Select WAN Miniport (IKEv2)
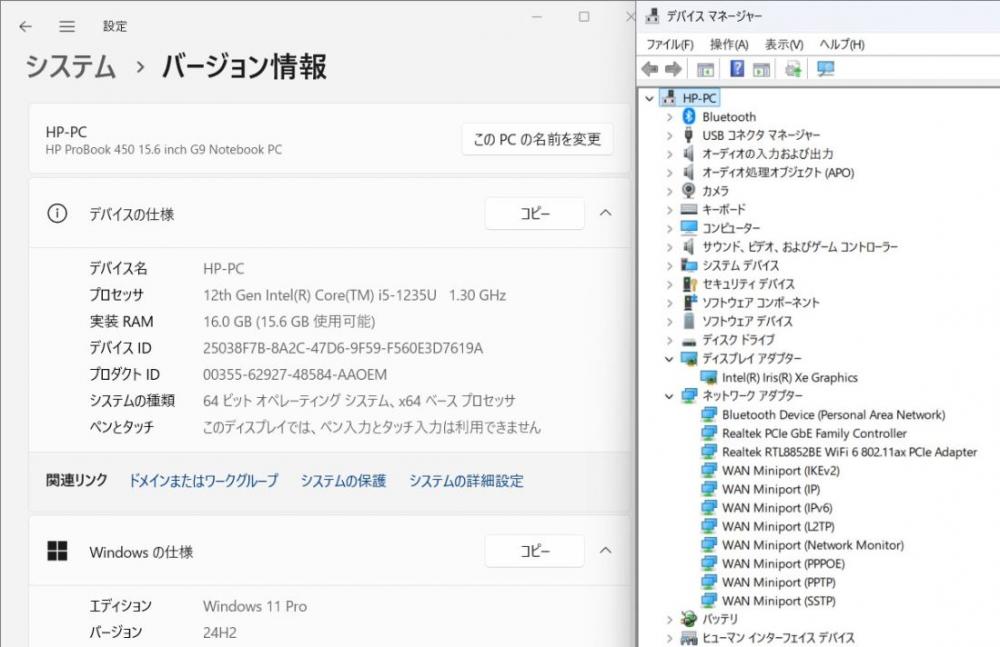 point(781,470)
